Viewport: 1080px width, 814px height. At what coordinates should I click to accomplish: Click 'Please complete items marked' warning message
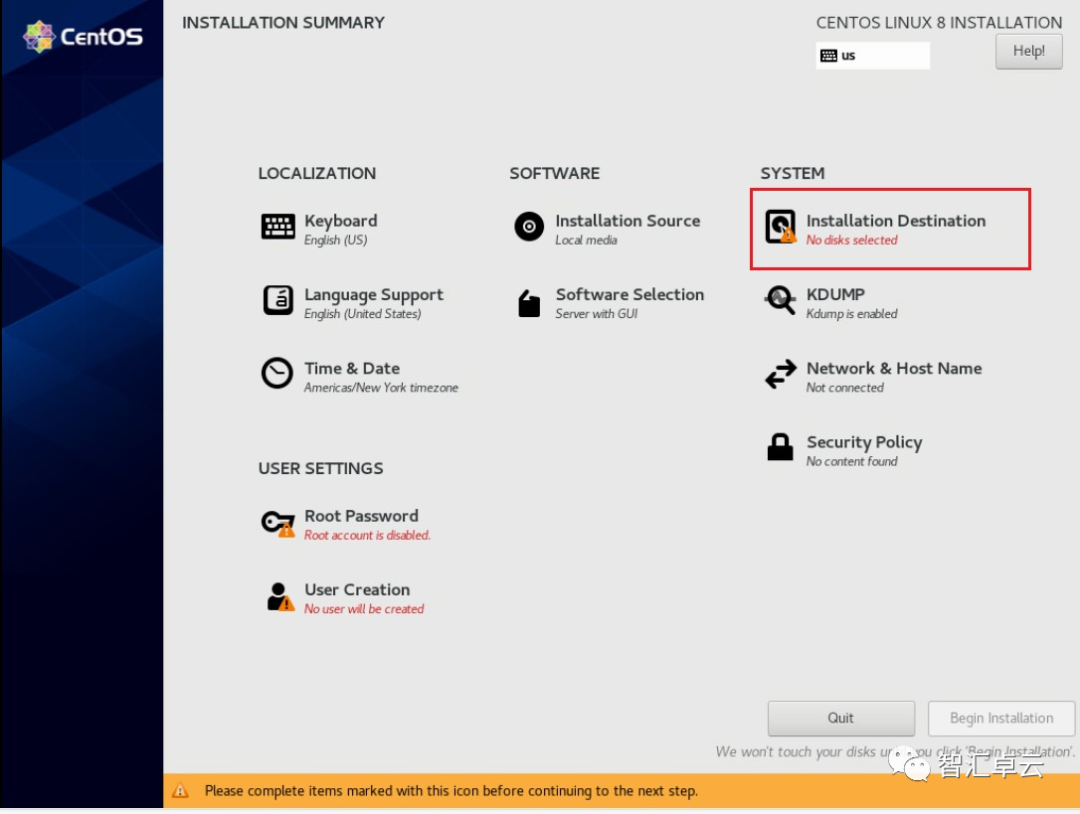tap(451, 791)
